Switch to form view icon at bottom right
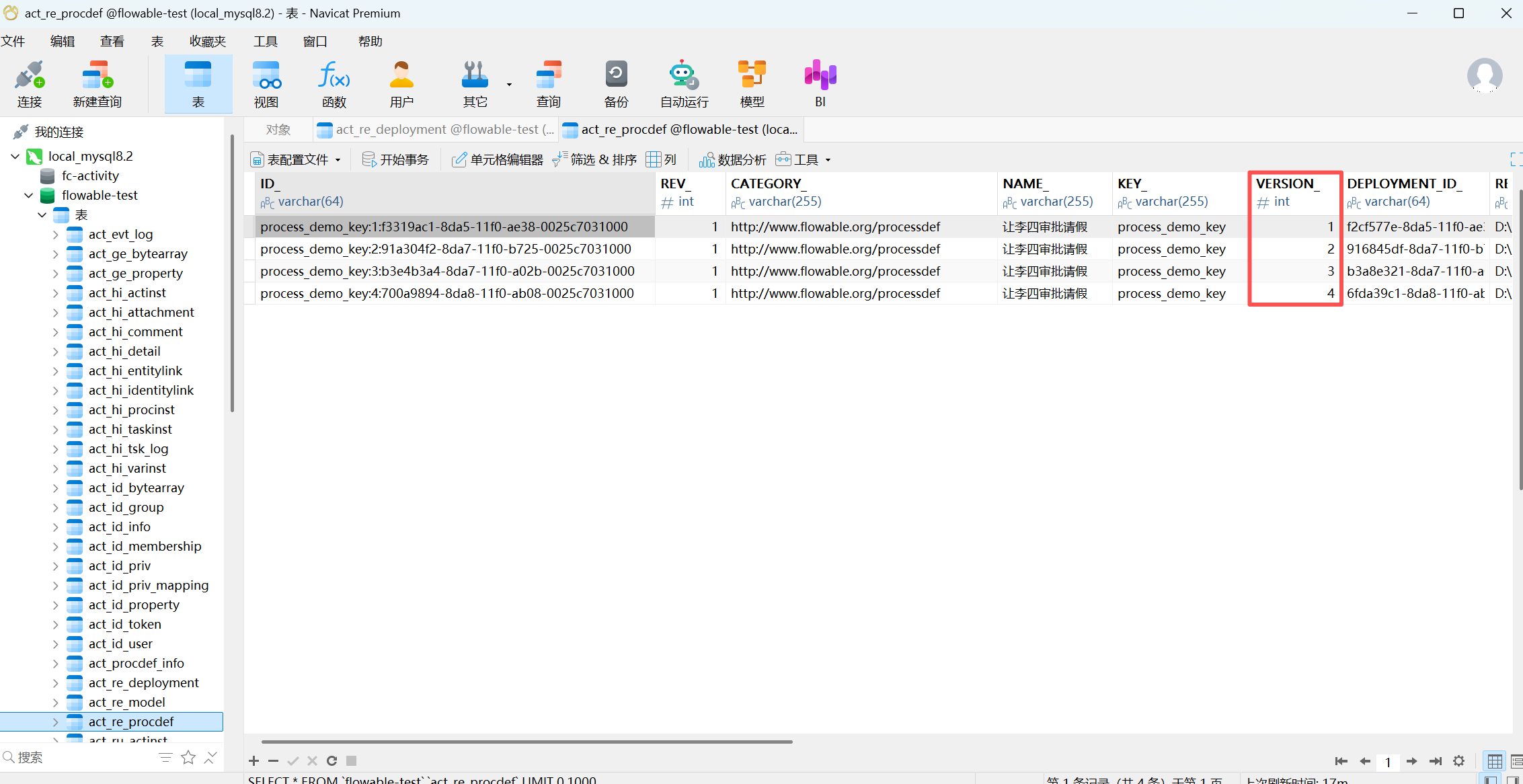This screenshot has width=1523, height=784. coord(1516,761)
